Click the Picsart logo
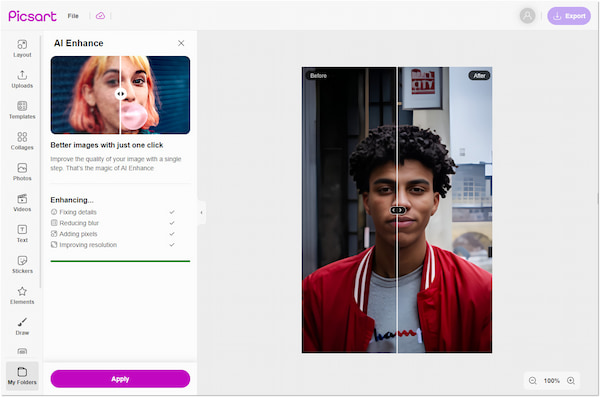This screenshot has width=600, height=397. [33, 16]
